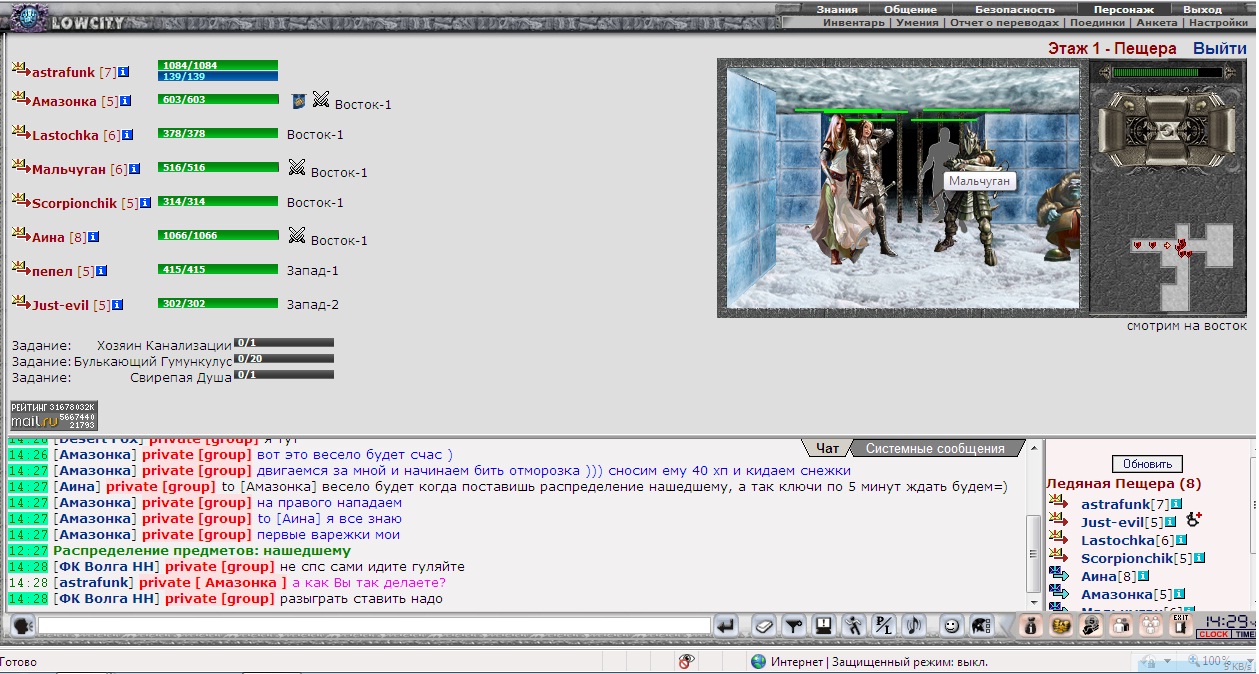
Task: Click the helmet icon next to smiley
Action: (x=982, y=626)
